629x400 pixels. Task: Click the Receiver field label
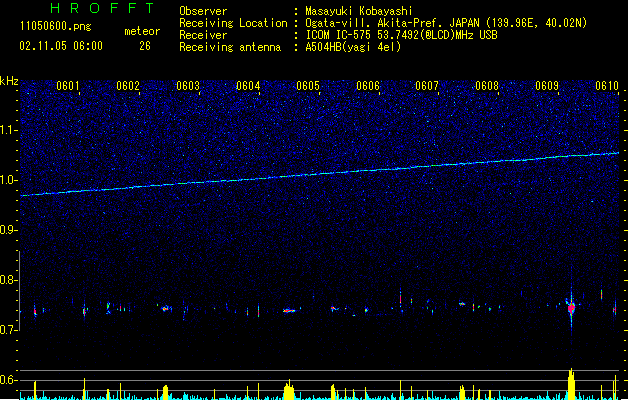coord(203,35)
